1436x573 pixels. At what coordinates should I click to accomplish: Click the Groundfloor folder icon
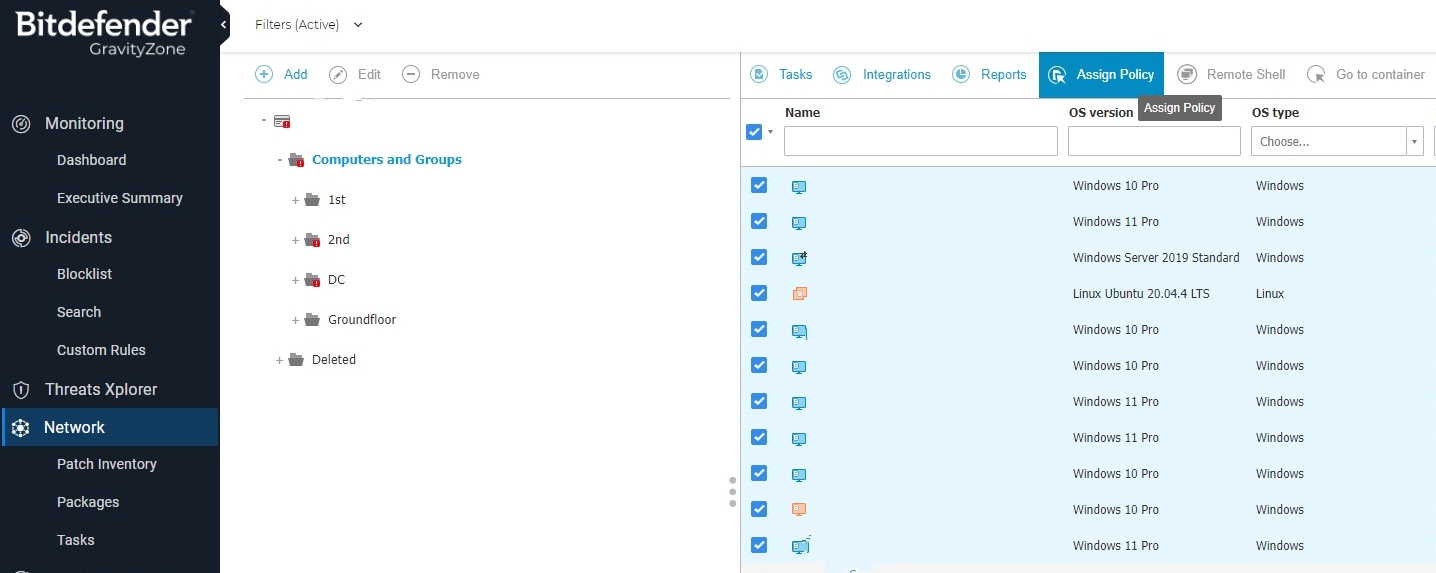point(313,320)
